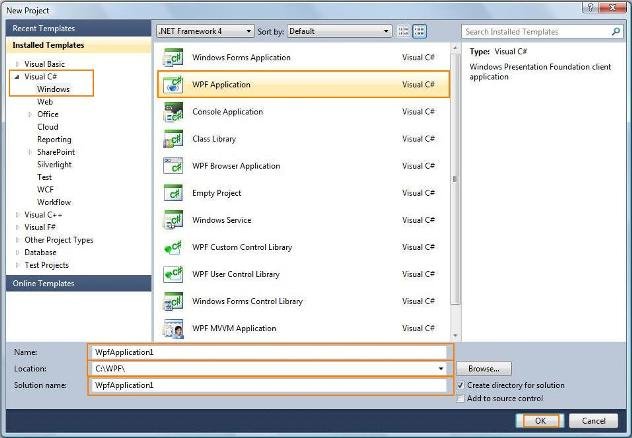Click the search magnifier icon
632x438 pixels.
point(615,31)
